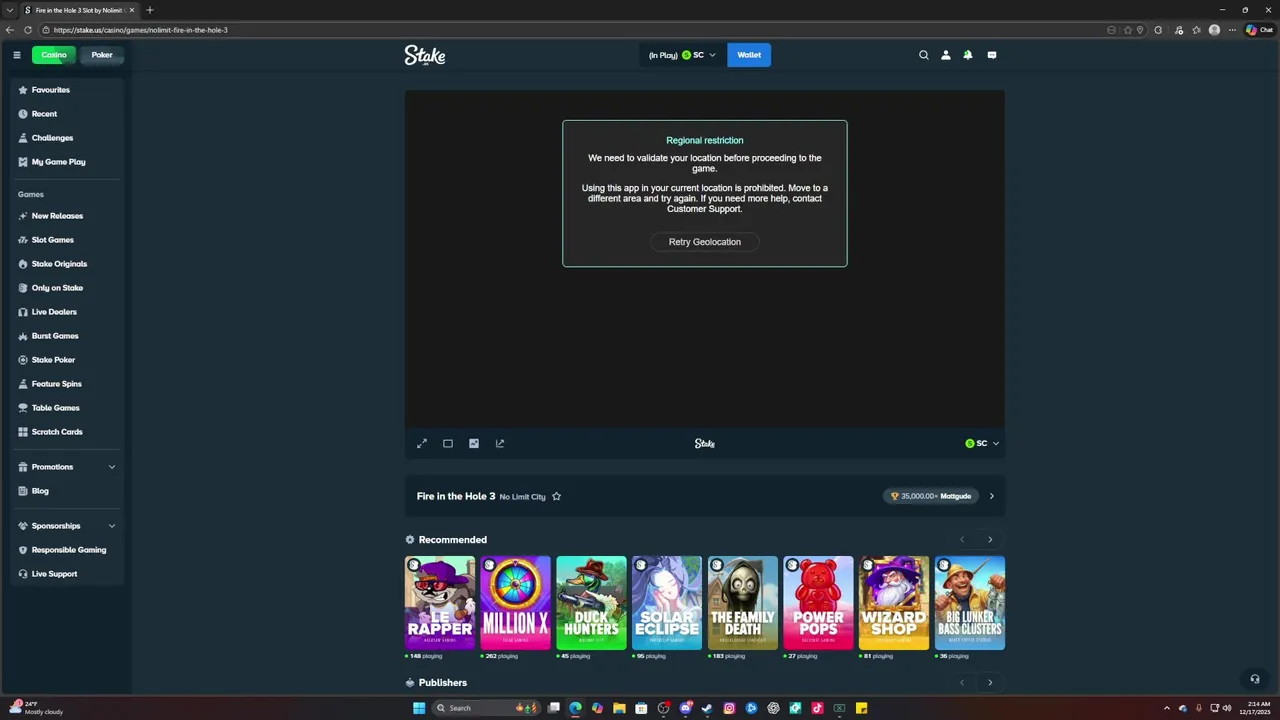The image size is (1280, 720).
Task: Show next Publishers arrow
Action: (x=990, y=683)
